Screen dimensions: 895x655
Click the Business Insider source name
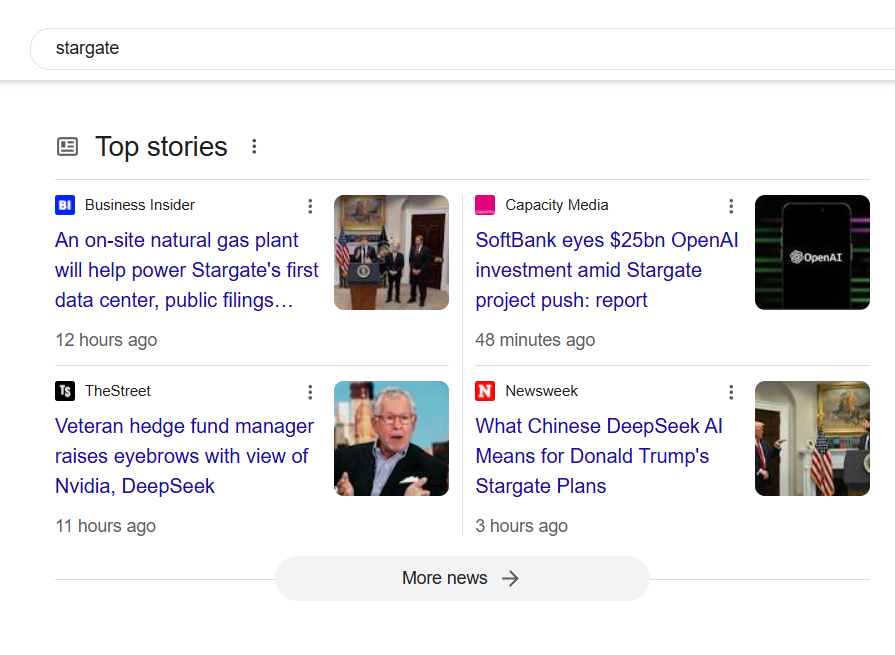click(140, 205)
